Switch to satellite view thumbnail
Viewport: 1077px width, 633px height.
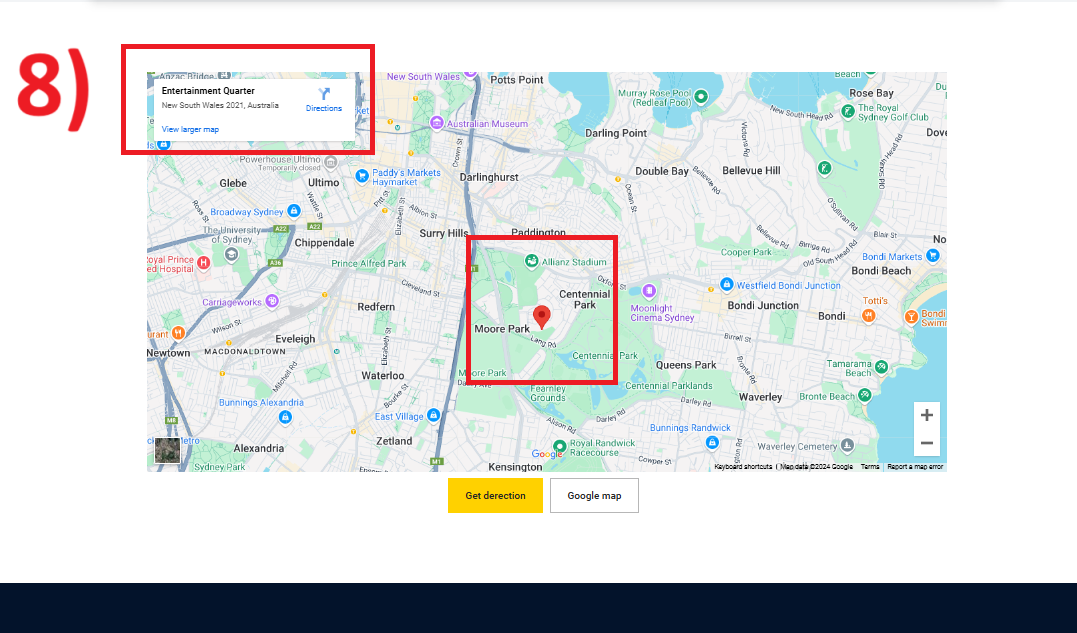click(x=167, y=450)
